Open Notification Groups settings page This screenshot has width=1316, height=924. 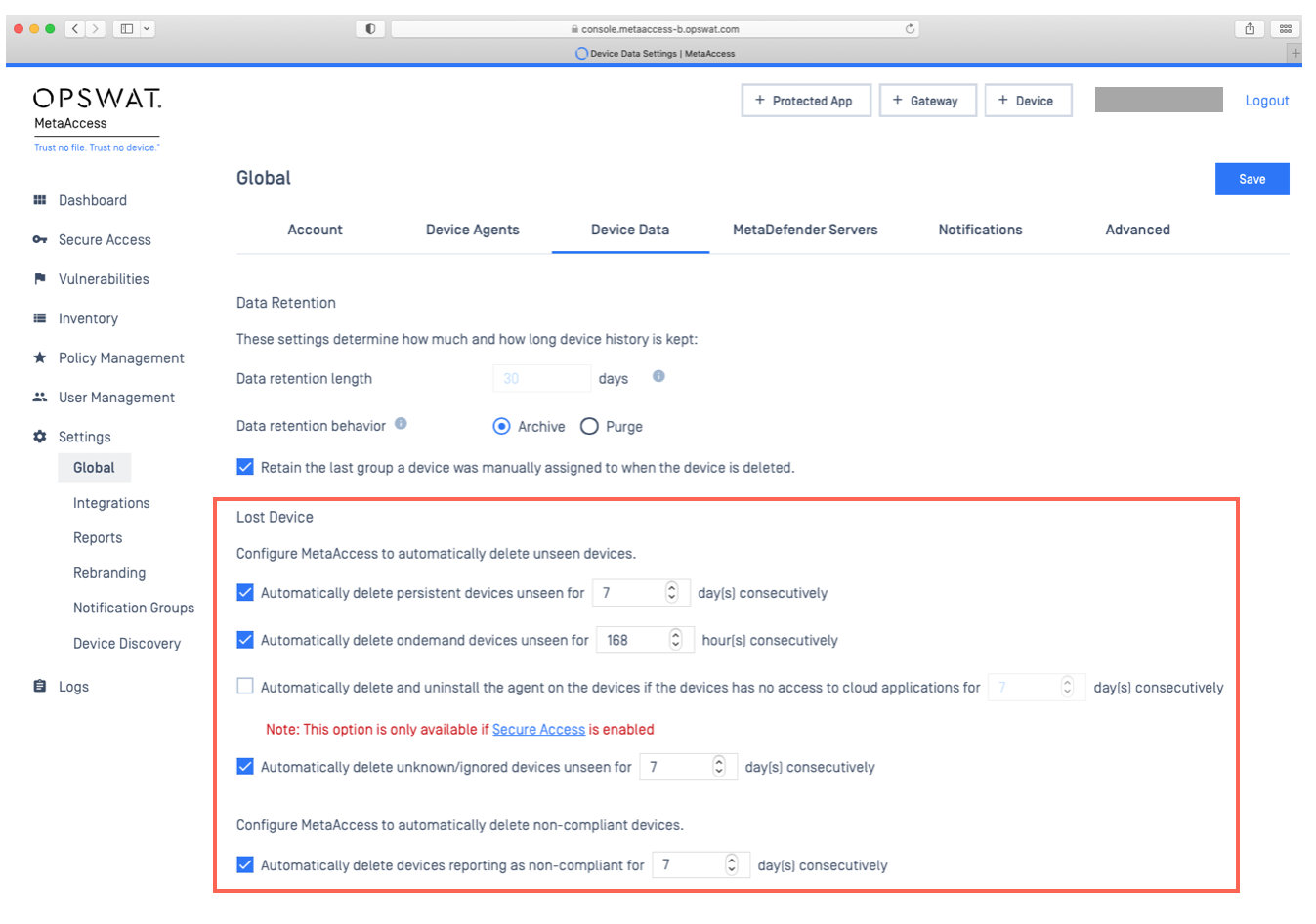[x=134, y=608]
